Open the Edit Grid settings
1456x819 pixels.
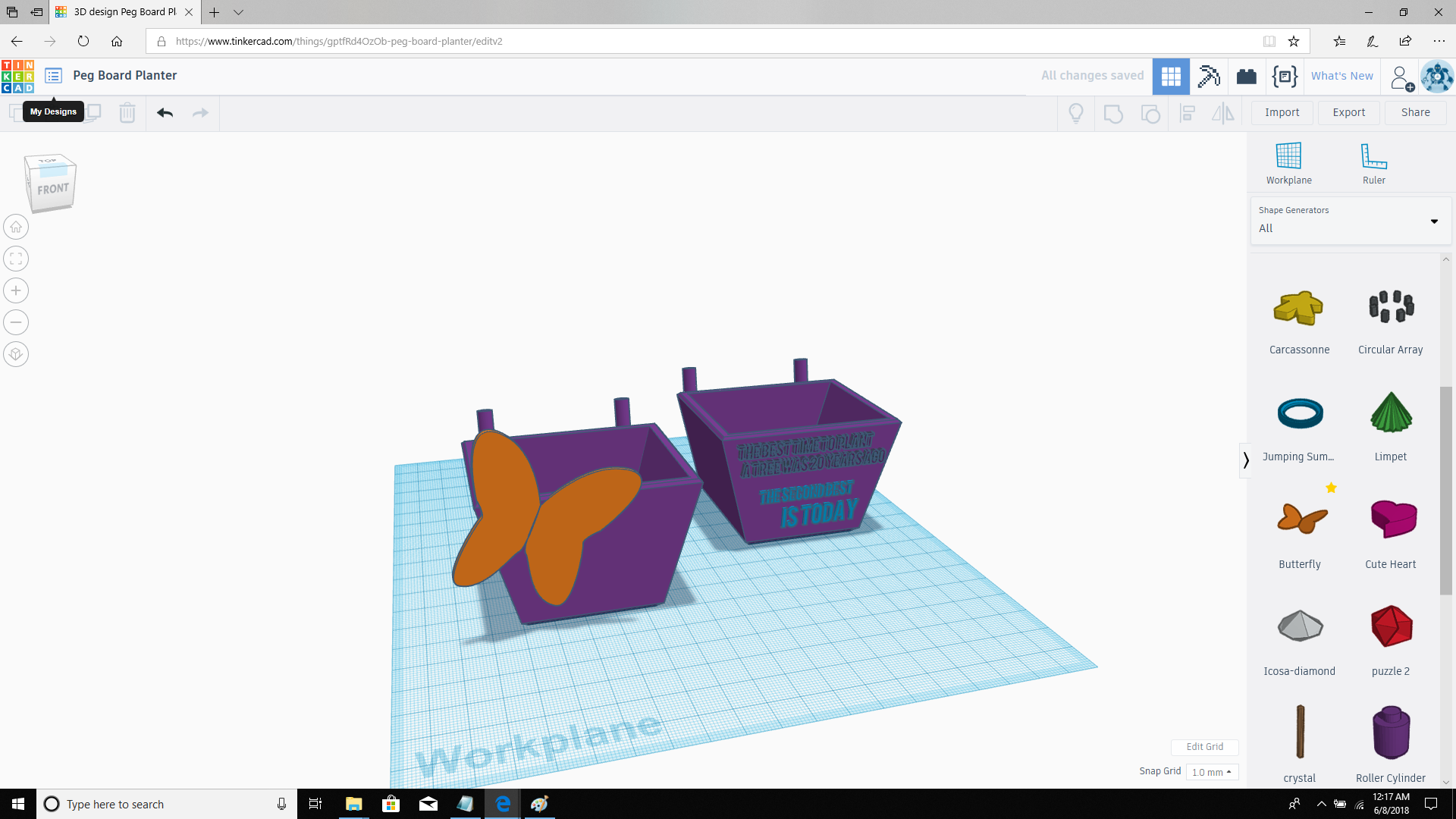coord(1205,747)
